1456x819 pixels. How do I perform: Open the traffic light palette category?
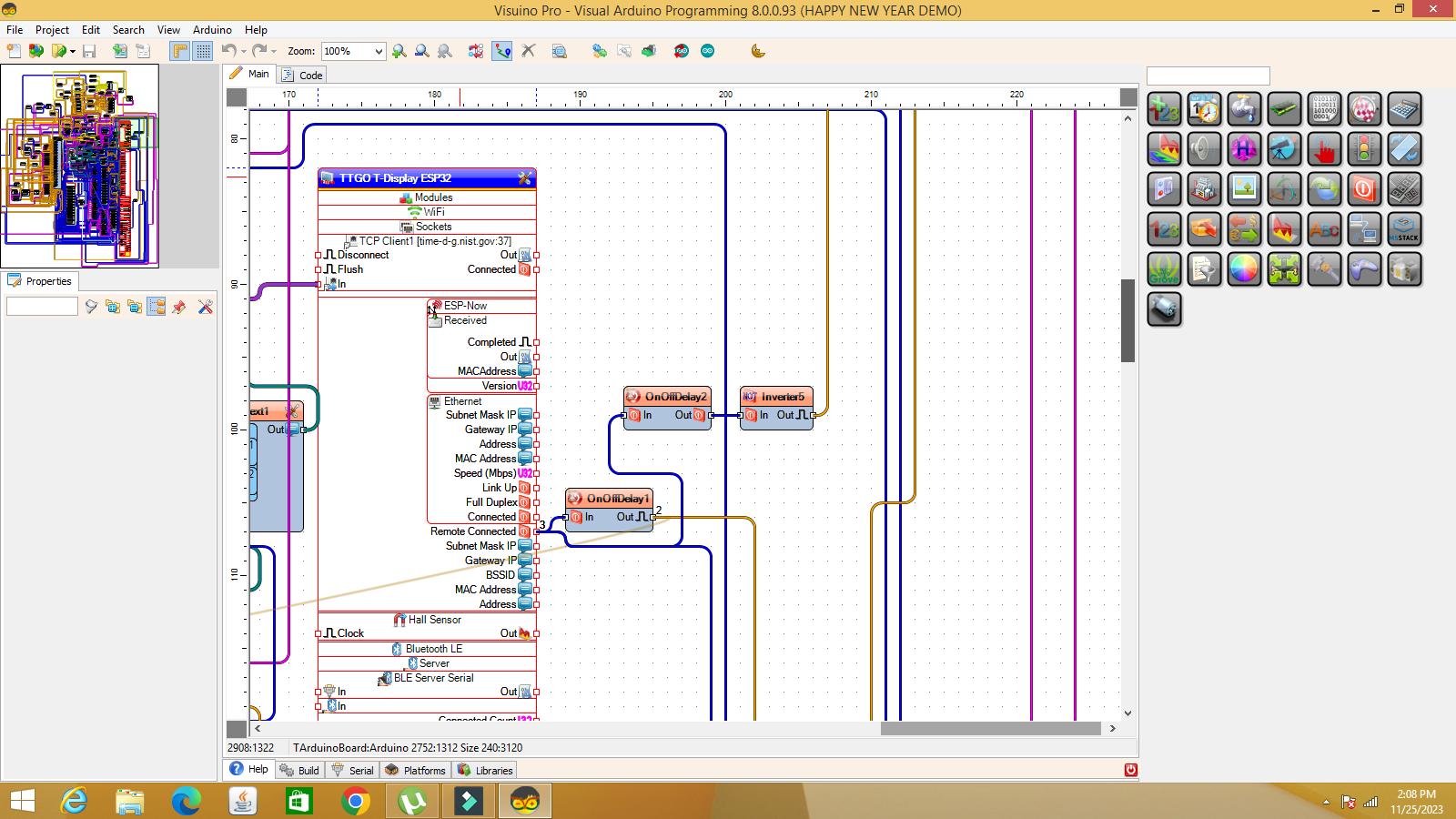[1364, 149]
